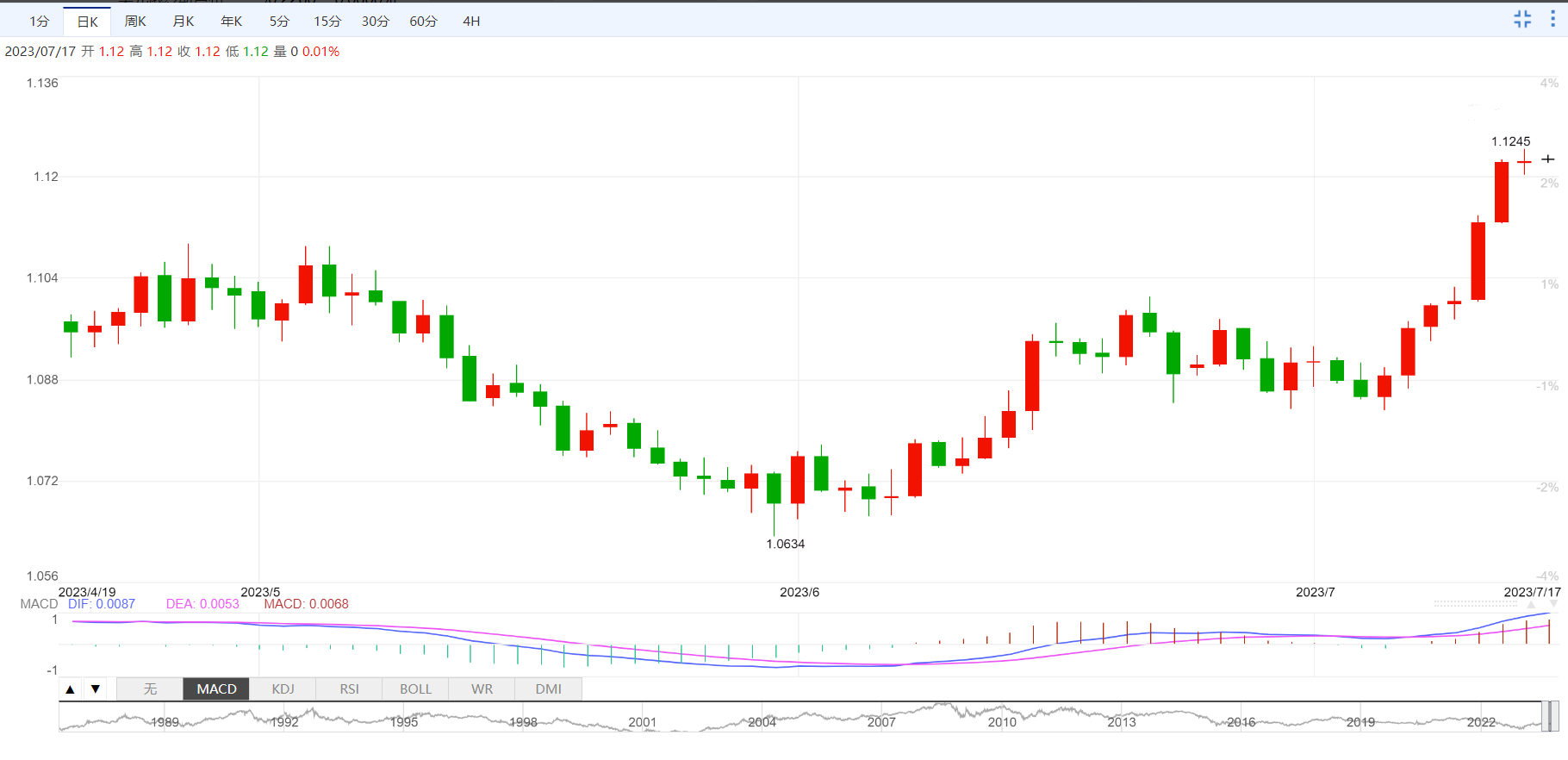The width and height of the screenshot is (1568, 760).
Task: Enable the KDJ indicator
Action: coord(283,688)
